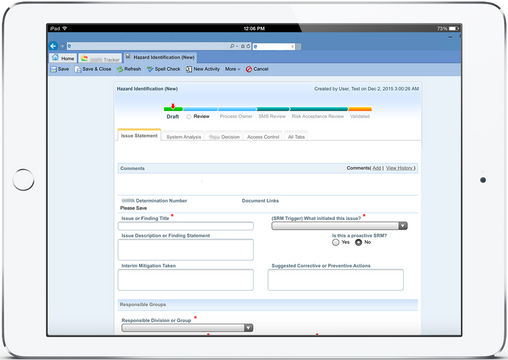This screenshot has width=508, height=360.
Task: Choose the Review workflow radio button
Action: [189, 117]
